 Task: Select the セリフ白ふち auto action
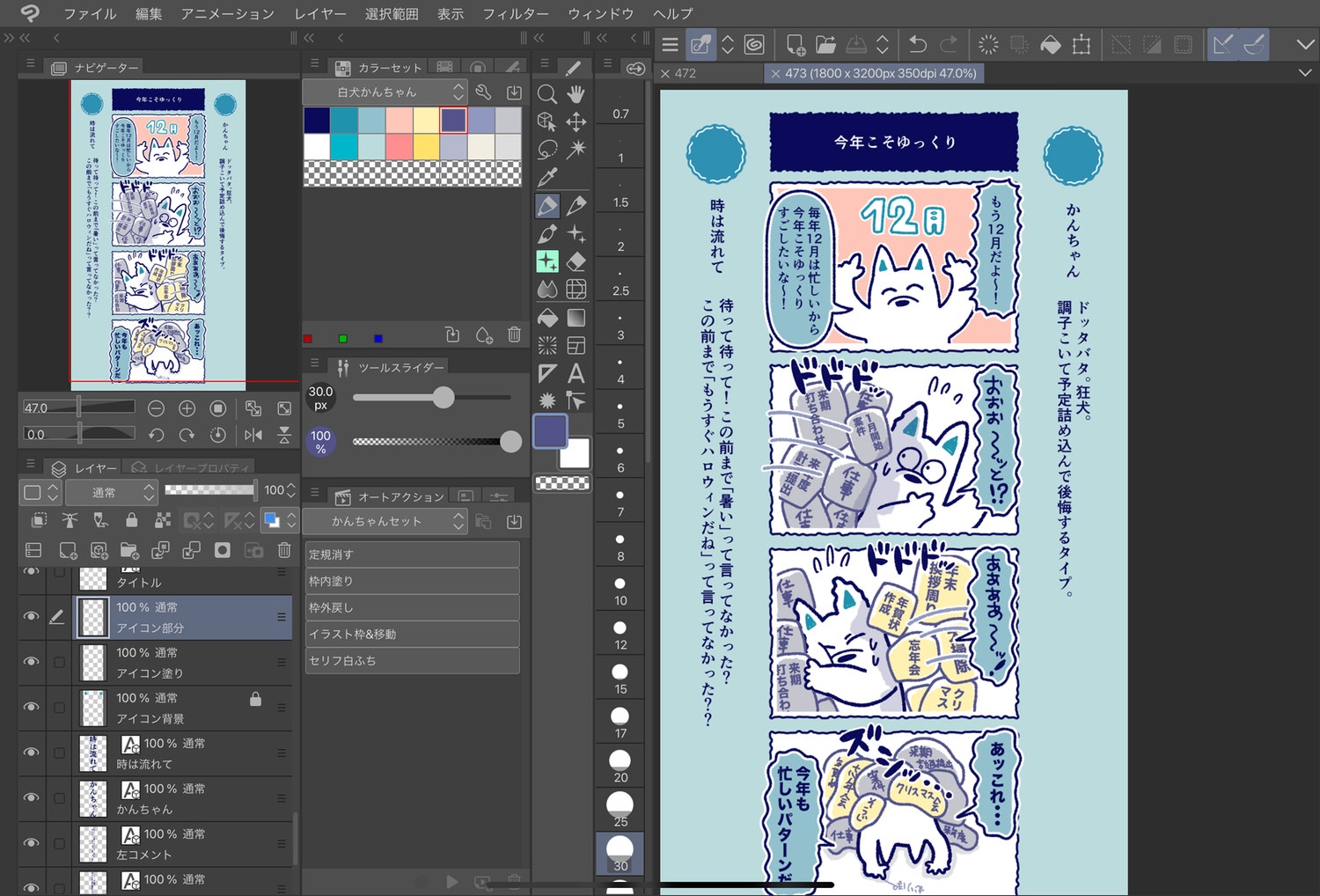(x=412, y=660)
